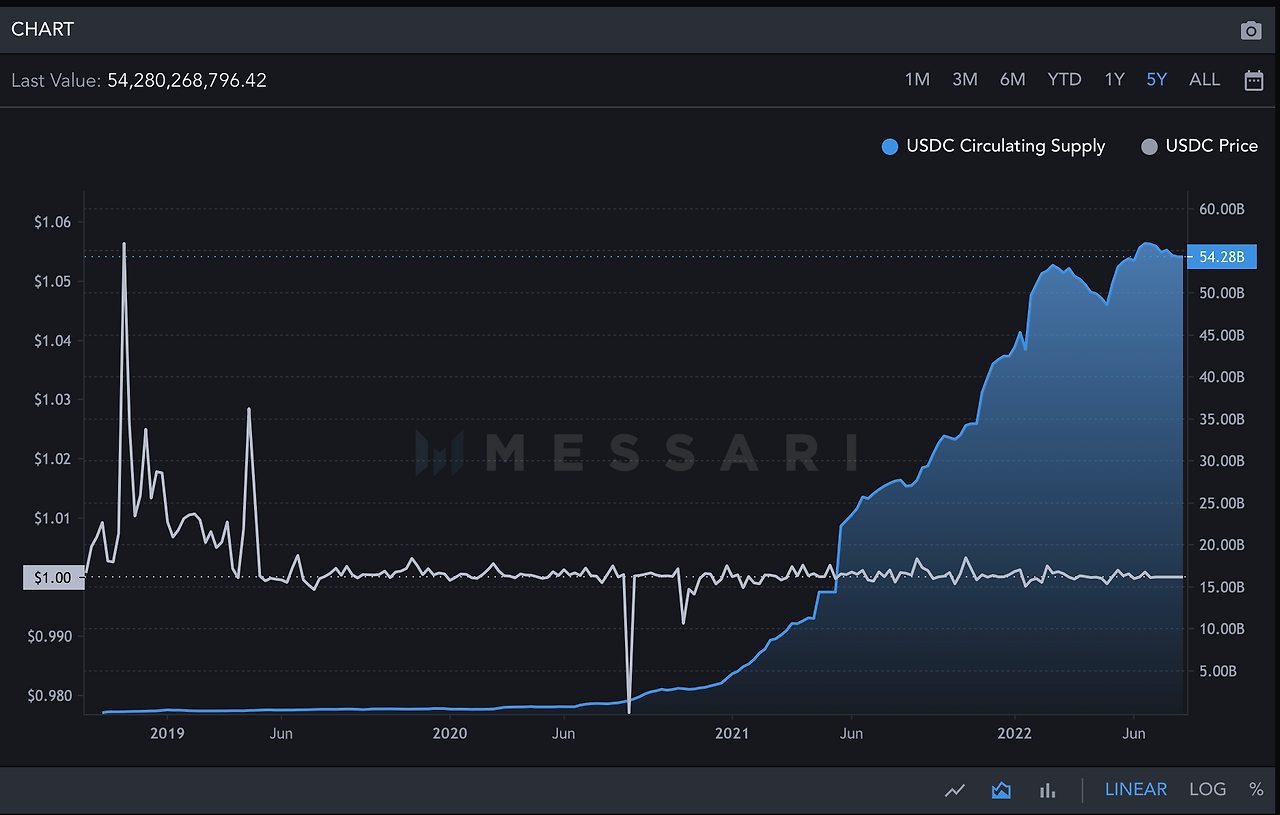Click the 30.00B label on the supply axis
Screen dimensions: 1280x815
tap(1222, 461)
